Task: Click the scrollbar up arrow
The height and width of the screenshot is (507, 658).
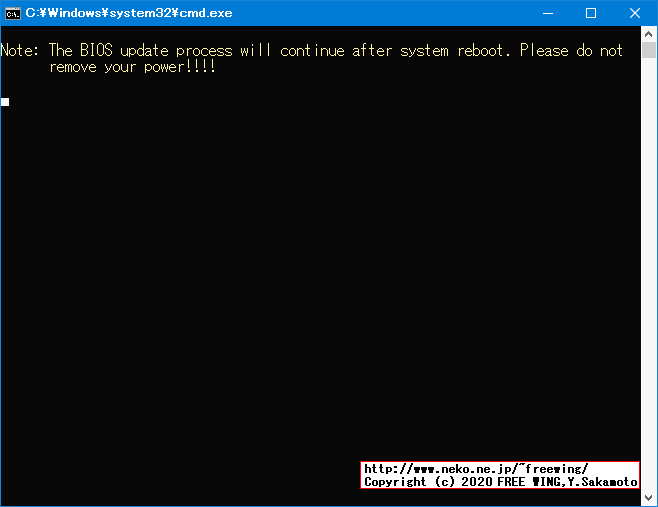Action: pos(649,34)
